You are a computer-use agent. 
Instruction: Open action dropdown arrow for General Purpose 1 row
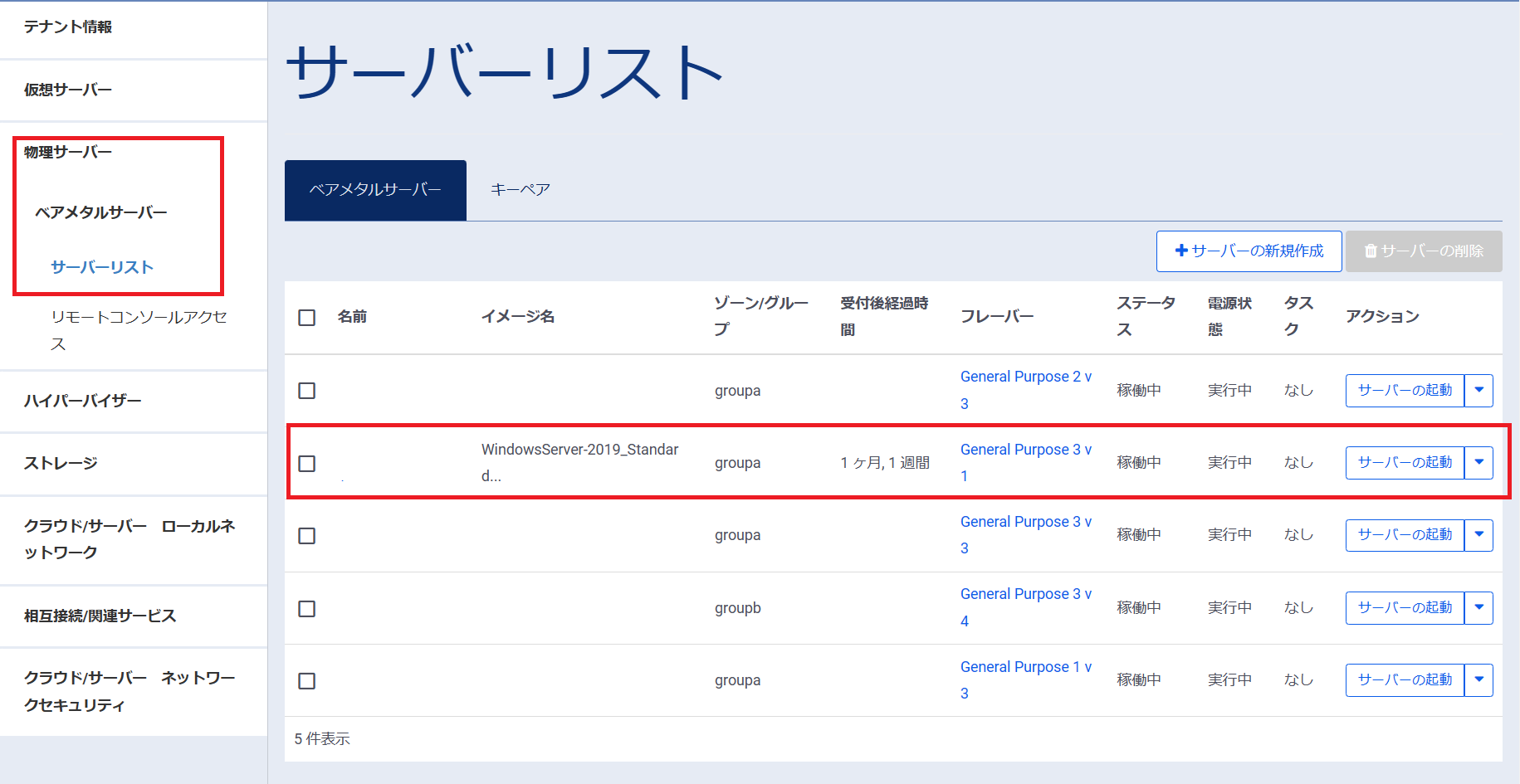click(1478, 680)
